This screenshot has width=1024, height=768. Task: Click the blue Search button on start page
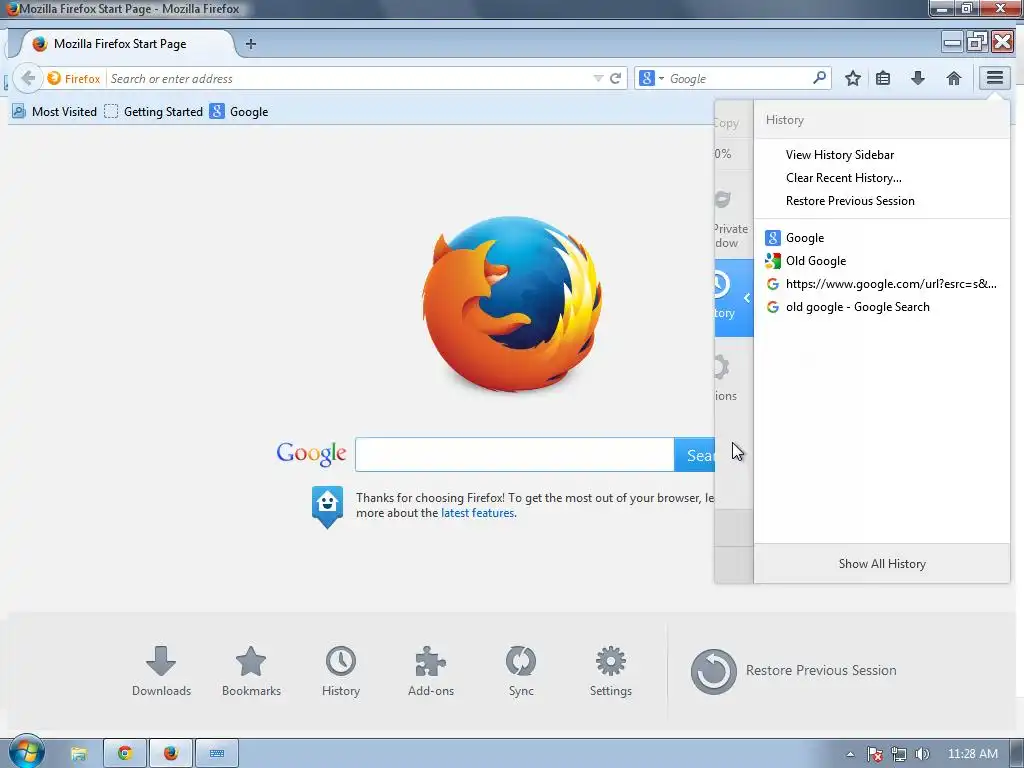point(695,455)
